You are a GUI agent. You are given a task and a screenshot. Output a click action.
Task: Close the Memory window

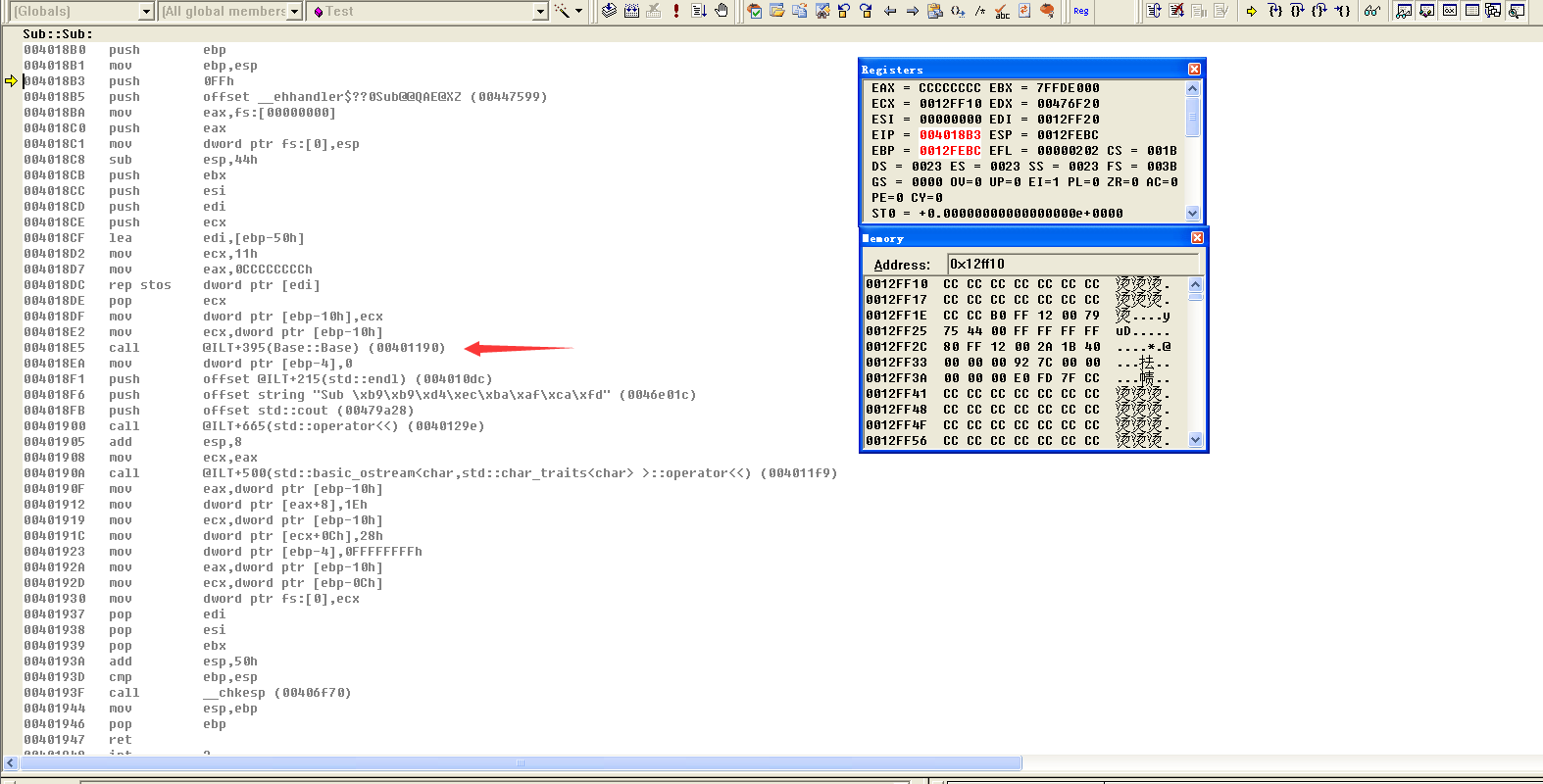pos(1197,238)
